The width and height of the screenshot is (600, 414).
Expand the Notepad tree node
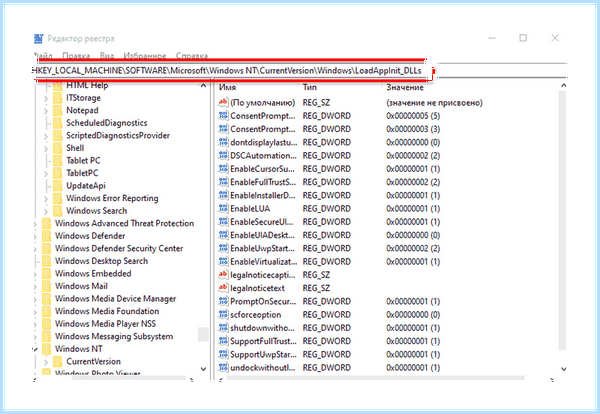(46, 111)
